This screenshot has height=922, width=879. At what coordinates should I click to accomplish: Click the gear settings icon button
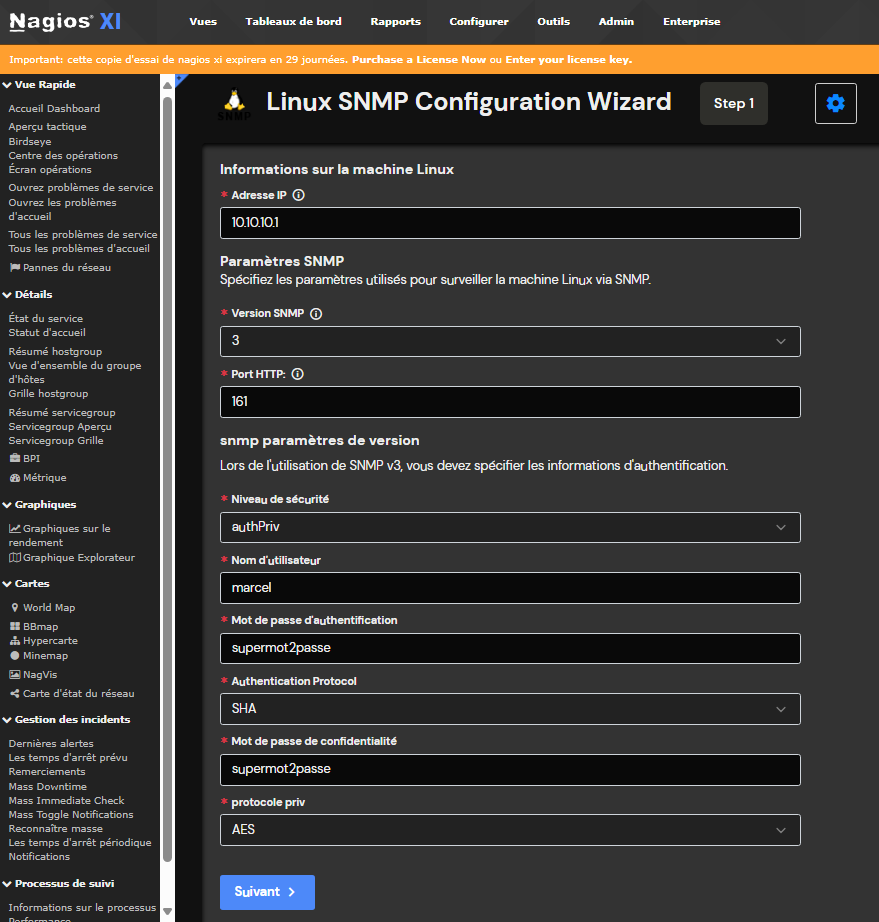836,103
